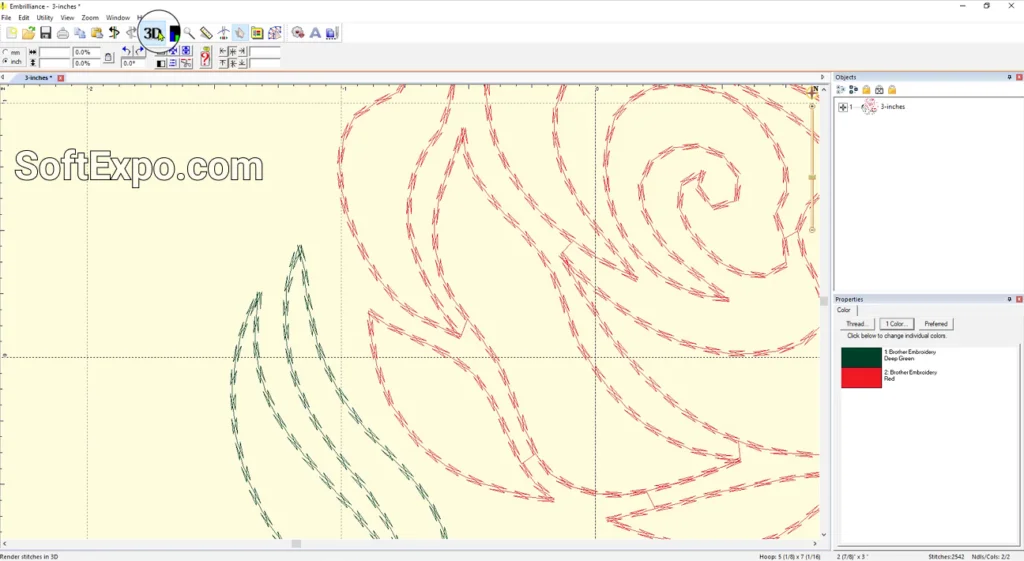Open a design file with folder icon

pos(28,33)
